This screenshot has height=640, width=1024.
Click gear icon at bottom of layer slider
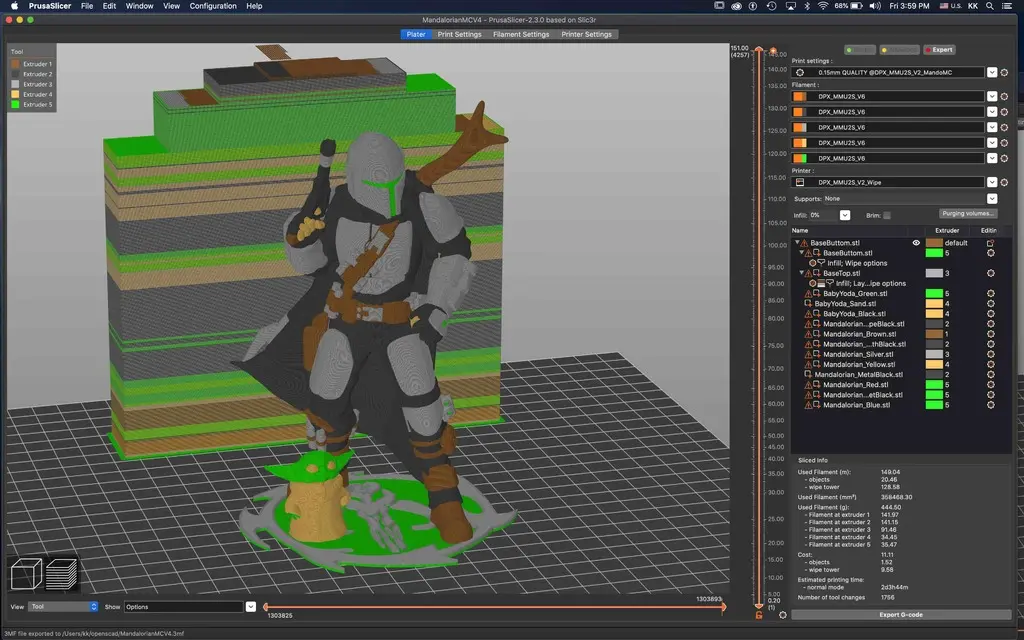pos(782,615)
